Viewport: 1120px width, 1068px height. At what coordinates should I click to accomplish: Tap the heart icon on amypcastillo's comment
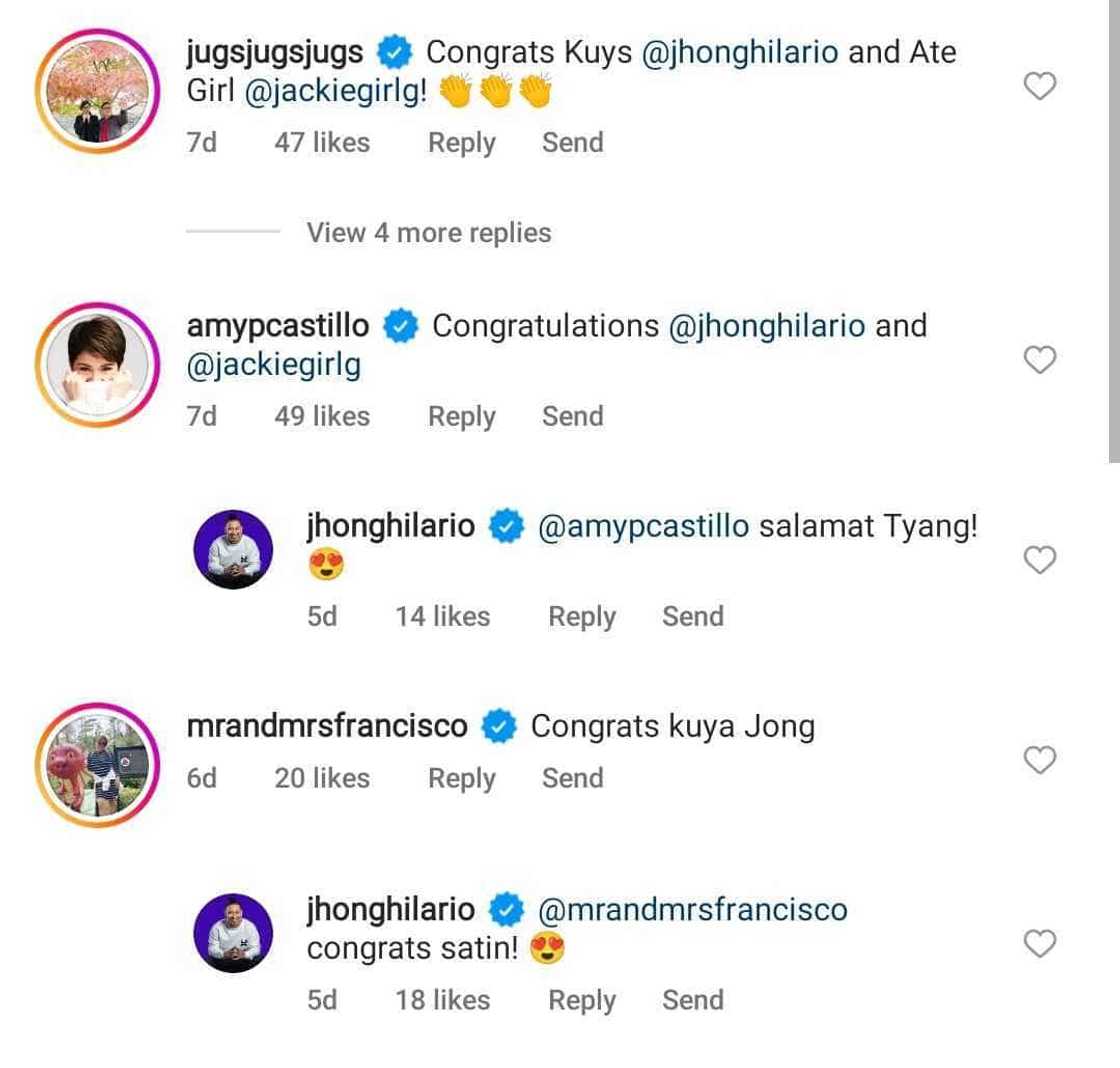tap(1040, 359)
